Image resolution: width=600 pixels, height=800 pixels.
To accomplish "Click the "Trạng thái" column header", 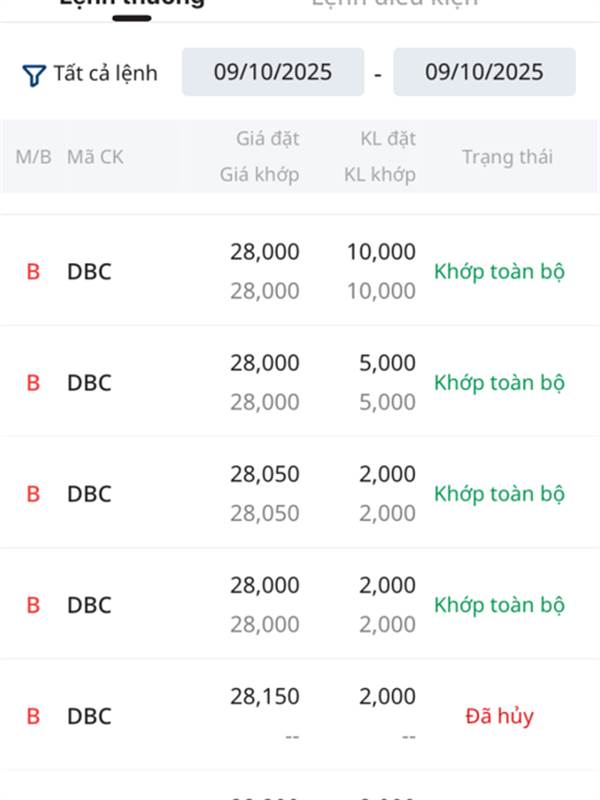I will [507, 157].
